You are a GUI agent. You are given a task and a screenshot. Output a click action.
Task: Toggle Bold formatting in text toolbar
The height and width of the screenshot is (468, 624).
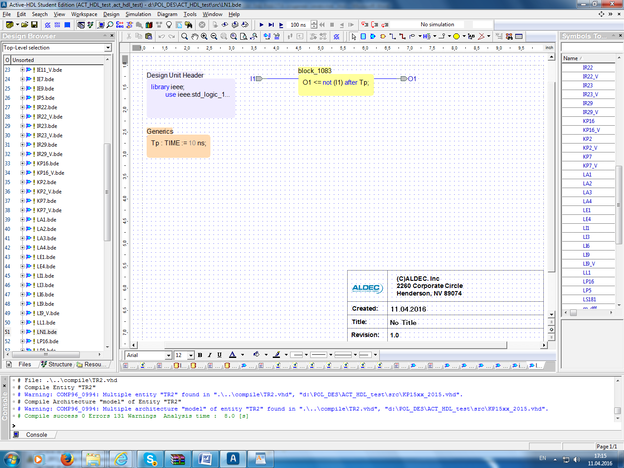[200, 354]
